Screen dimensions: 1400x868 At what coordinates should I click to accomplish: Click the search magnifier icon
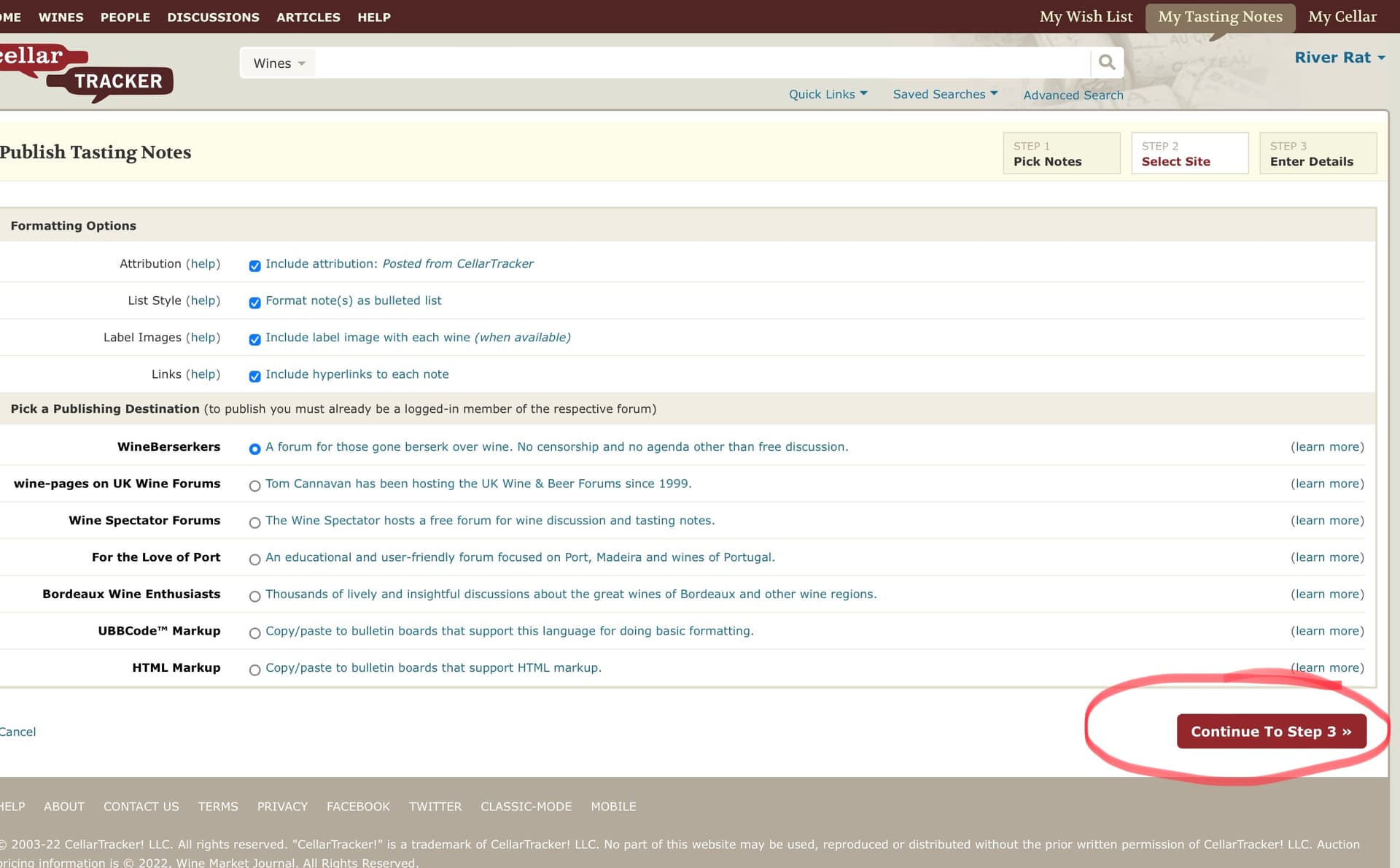click(1106, 63)
